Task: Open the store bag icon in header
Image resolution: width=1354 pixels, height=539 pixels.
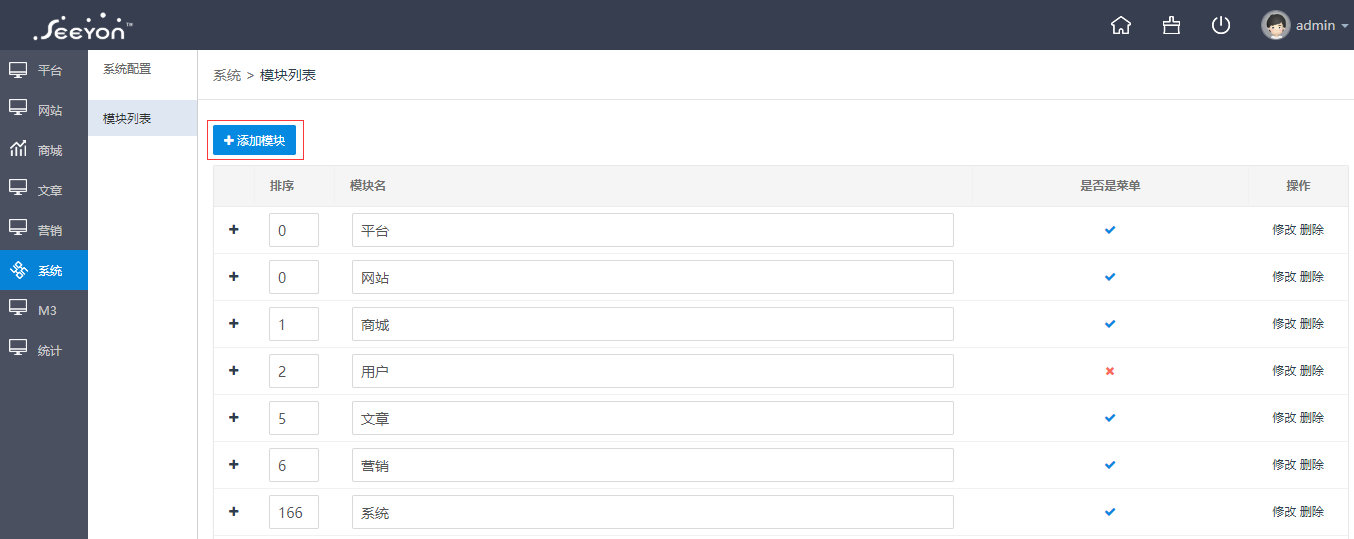Action: [x=1171, y=25]
